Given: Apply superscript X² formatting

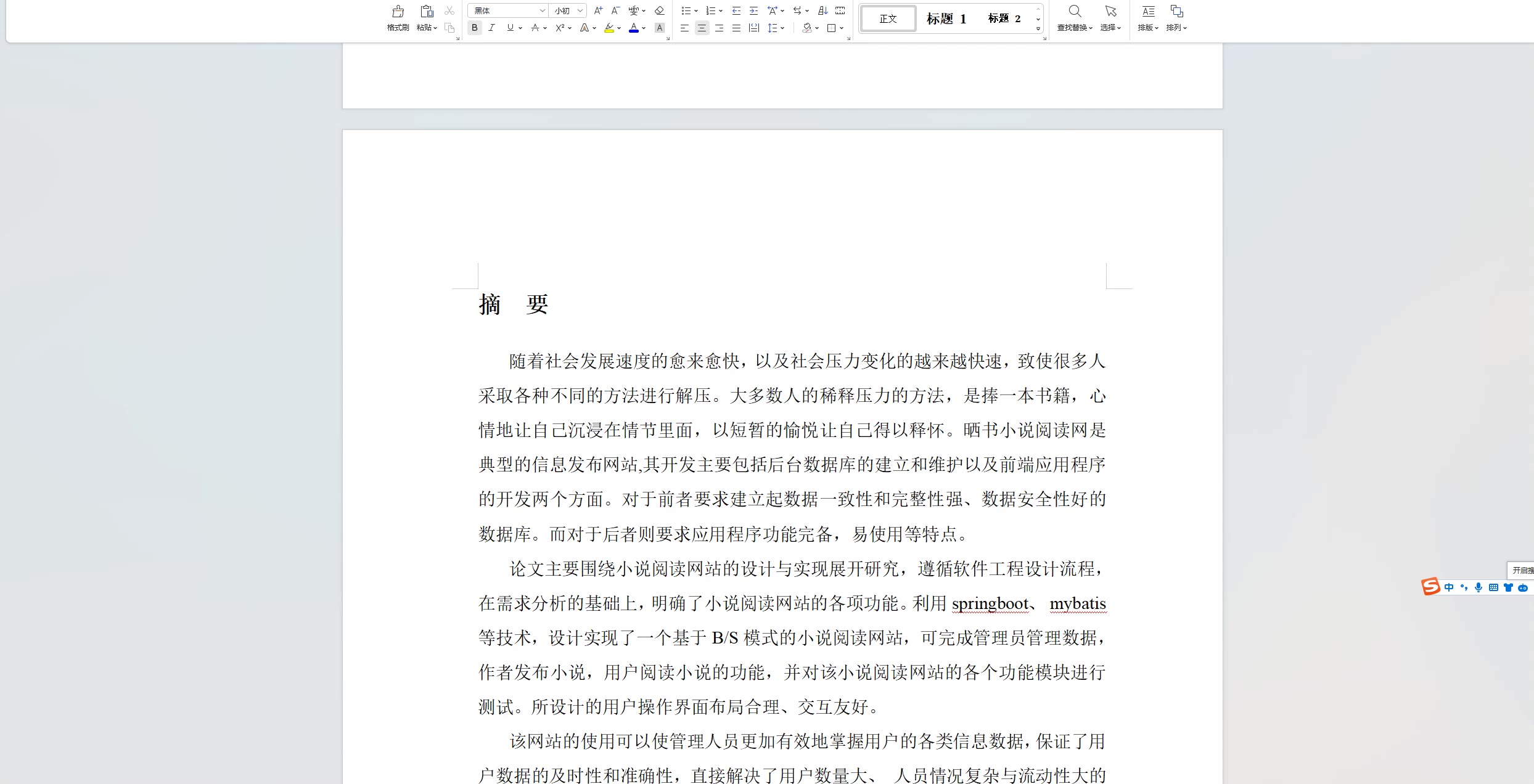Looking at the screenshot, I should tap(560, 28).
